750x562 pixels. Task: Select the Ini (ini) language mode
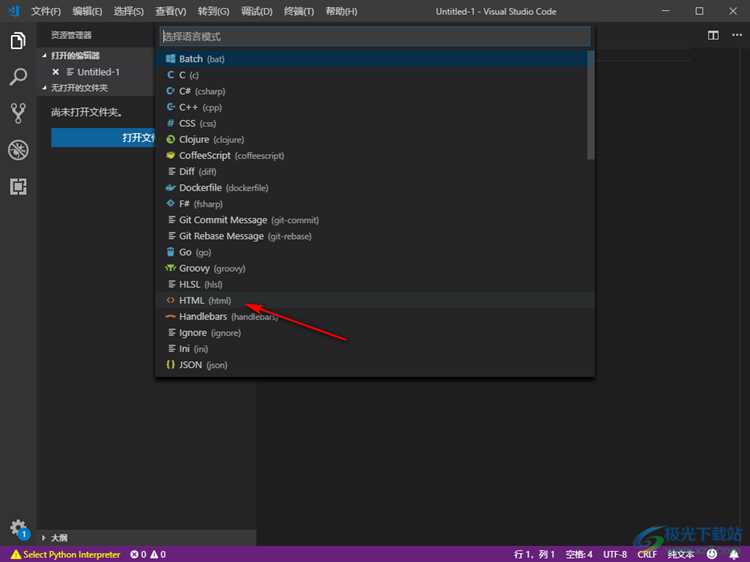(x=375, y=349)
